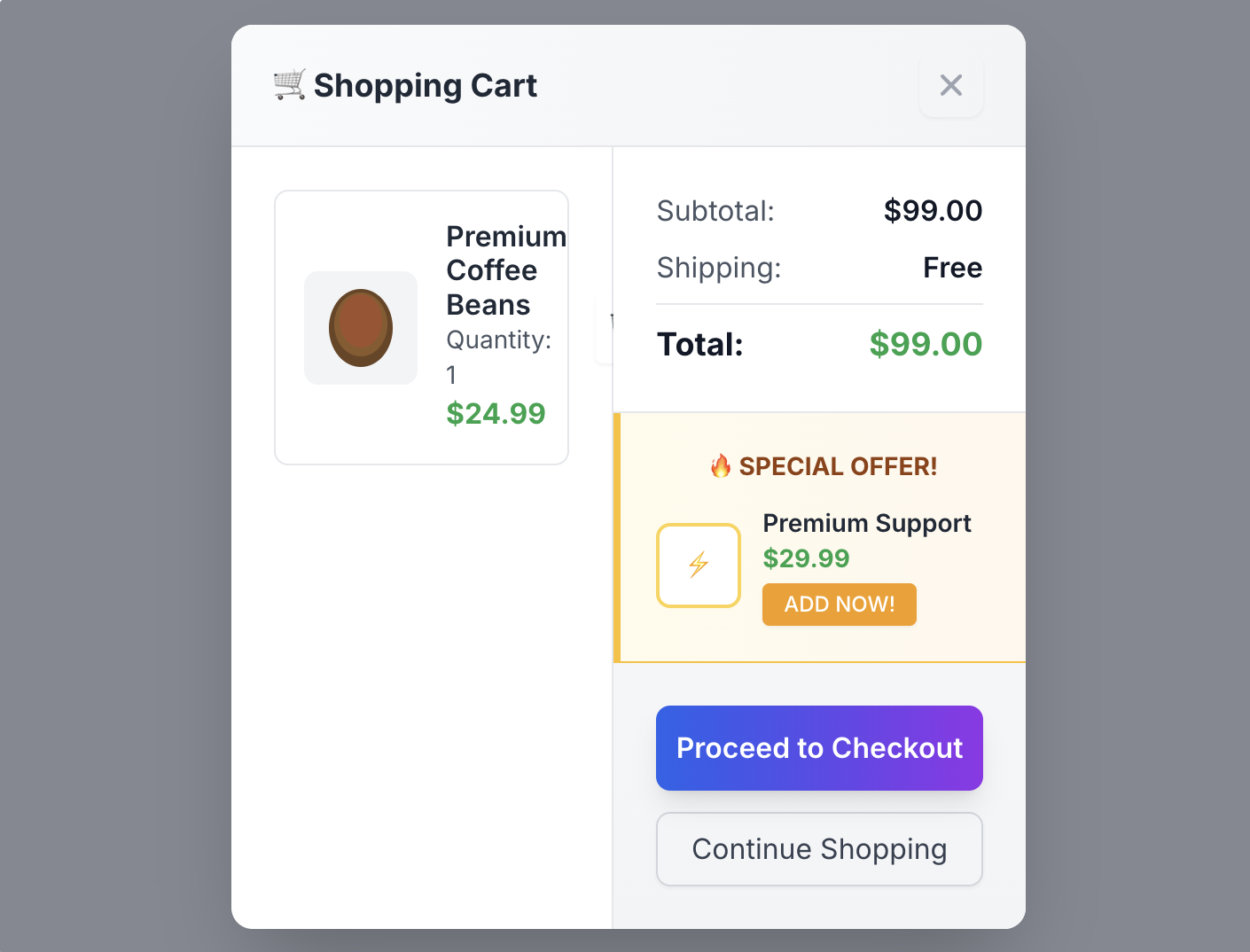Click the $29.99 Premium Support price
Image resolution: width=1250 pixels, height=952 pixels.
pos(806,558)
